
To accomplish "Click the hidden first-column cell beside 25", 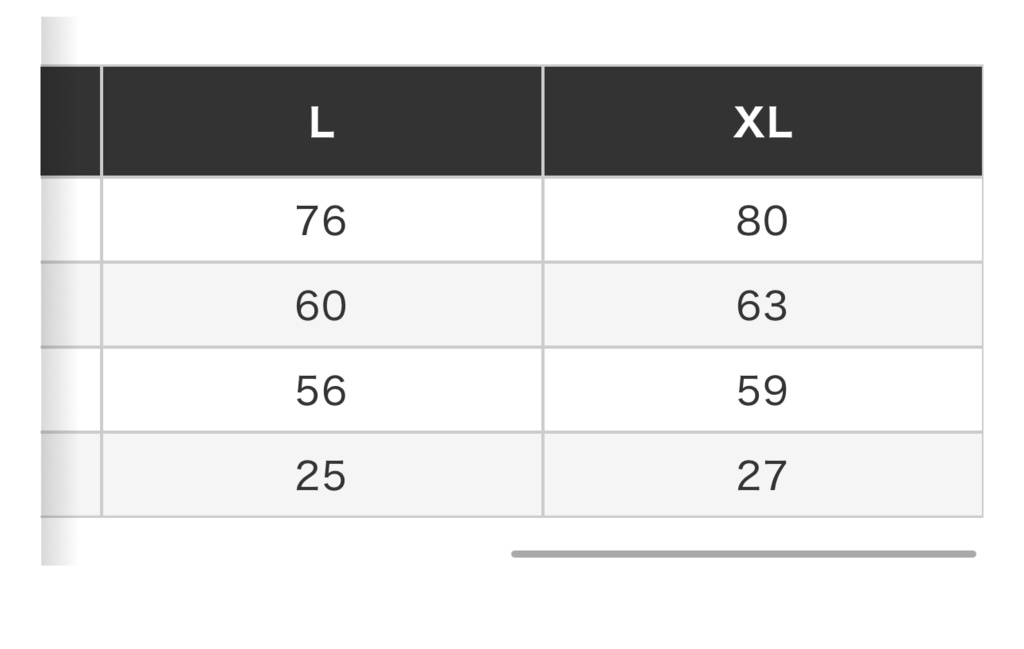I will click(71, 475).
